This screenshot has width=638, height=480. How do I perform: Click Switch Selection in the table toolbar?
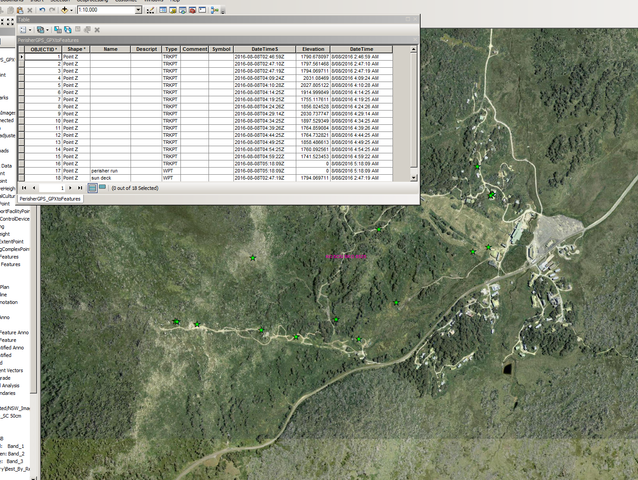(68, 30)
